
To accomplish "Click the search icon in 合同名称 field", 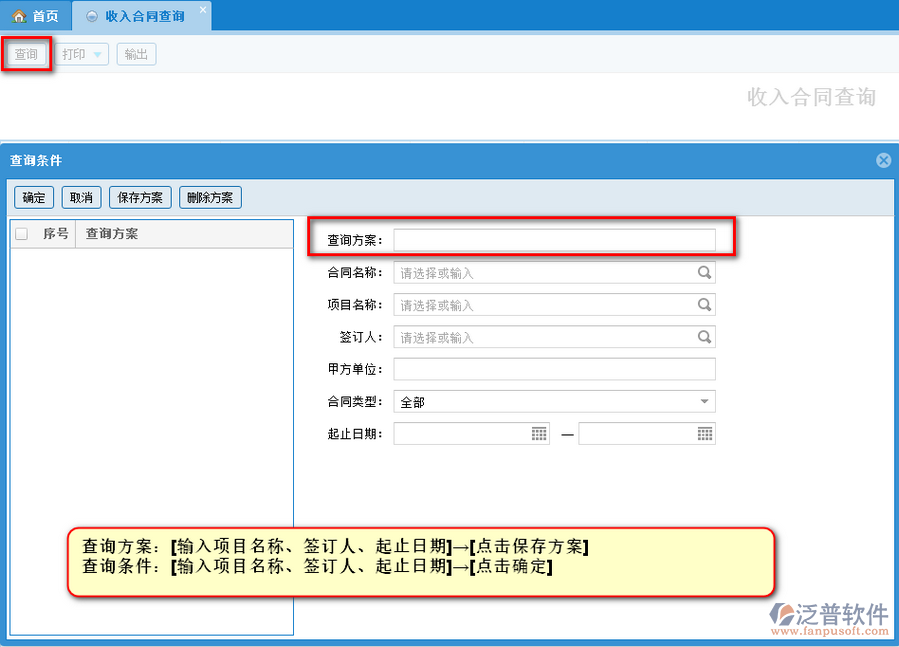I will [x=704, y=272].
